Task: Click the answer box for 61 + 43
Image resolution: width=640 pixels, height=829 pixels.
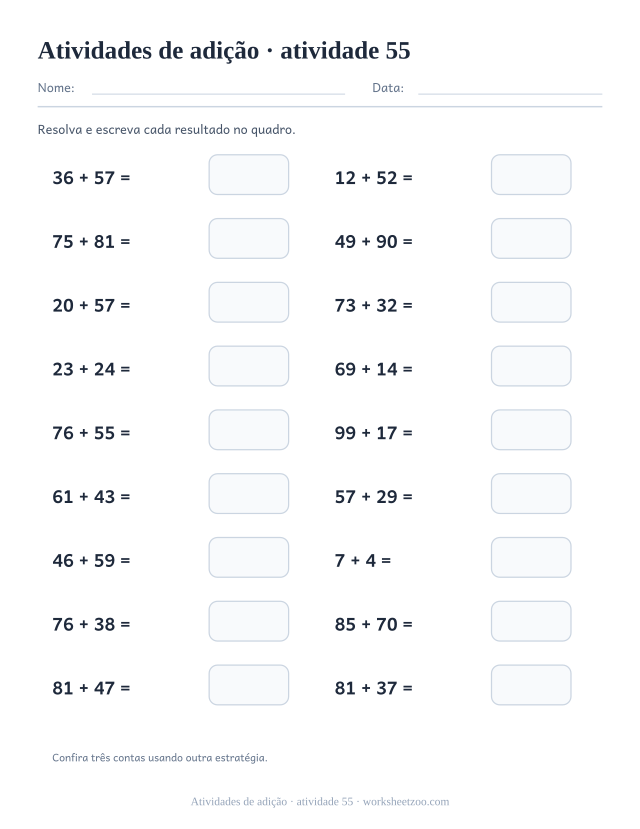Action: click(248, 494)
